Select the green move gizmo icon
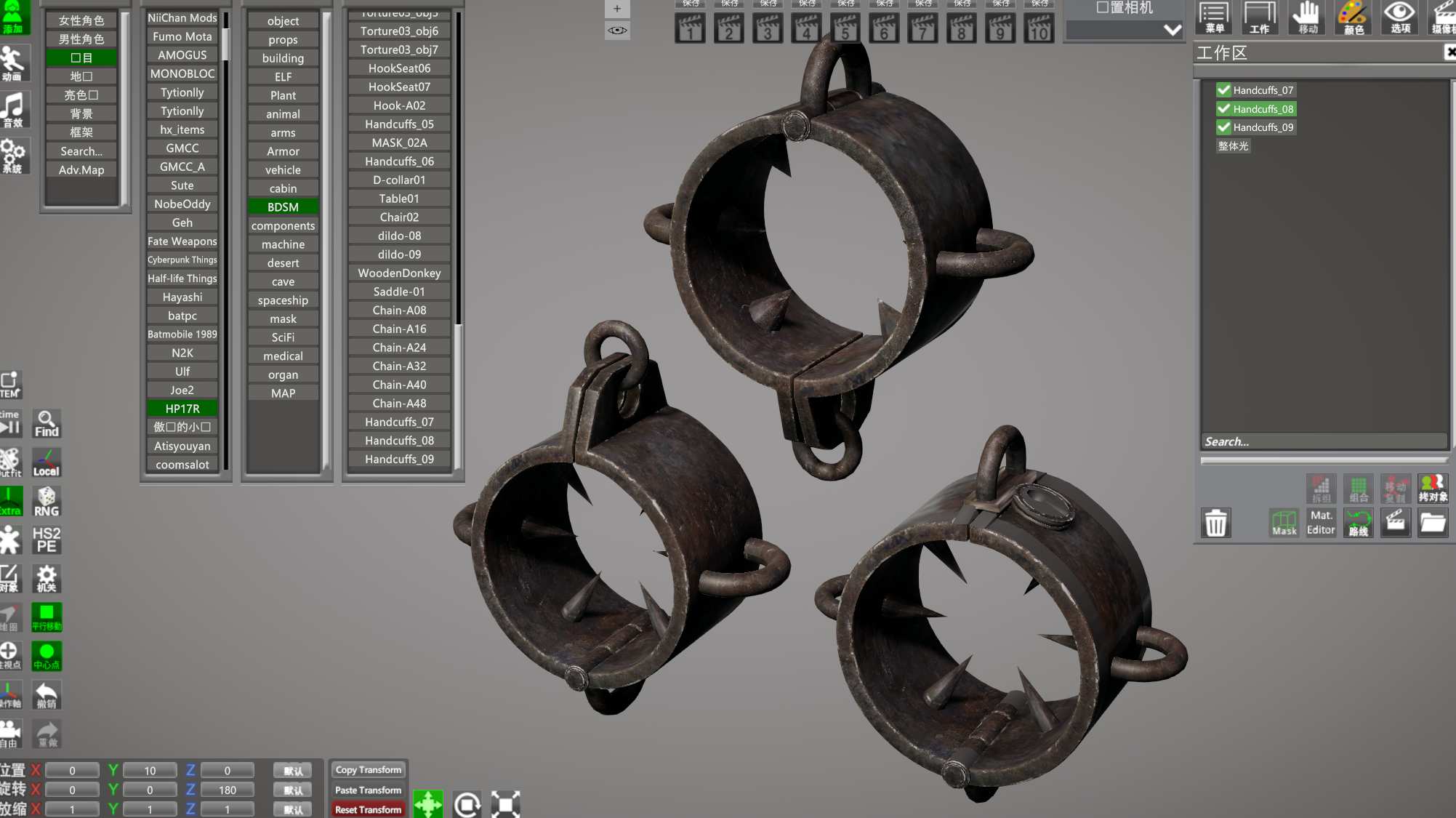1456x818 pixels. coord(428,804)
